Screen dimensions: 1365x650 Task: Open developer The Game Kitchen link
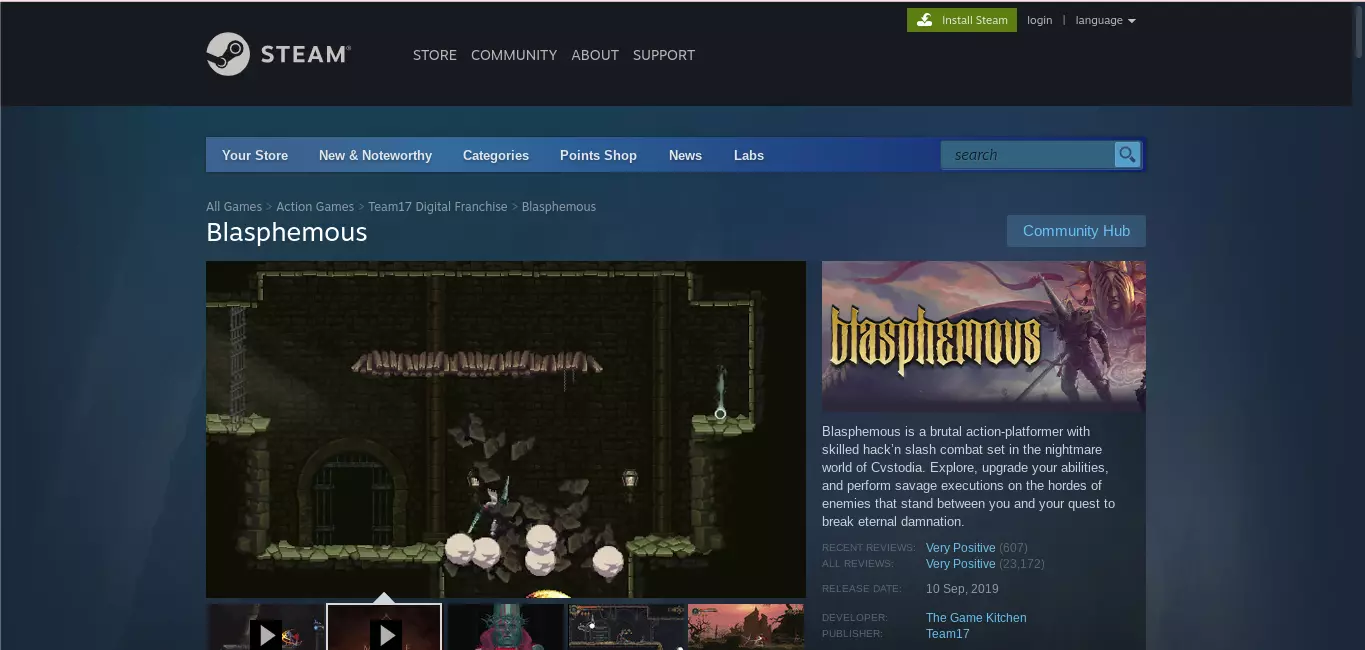976,618
